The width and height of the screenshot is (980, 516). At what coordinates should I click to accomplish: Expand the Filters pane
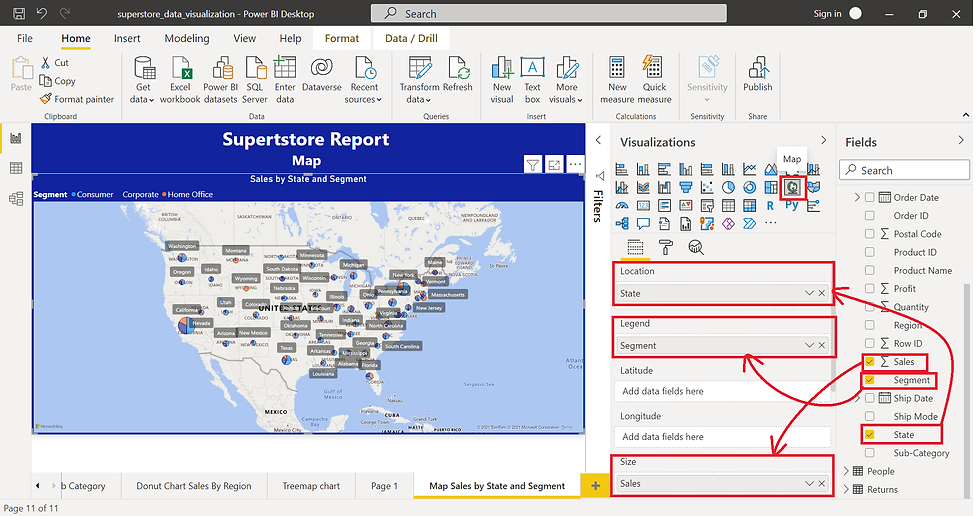tap(598, 140)
